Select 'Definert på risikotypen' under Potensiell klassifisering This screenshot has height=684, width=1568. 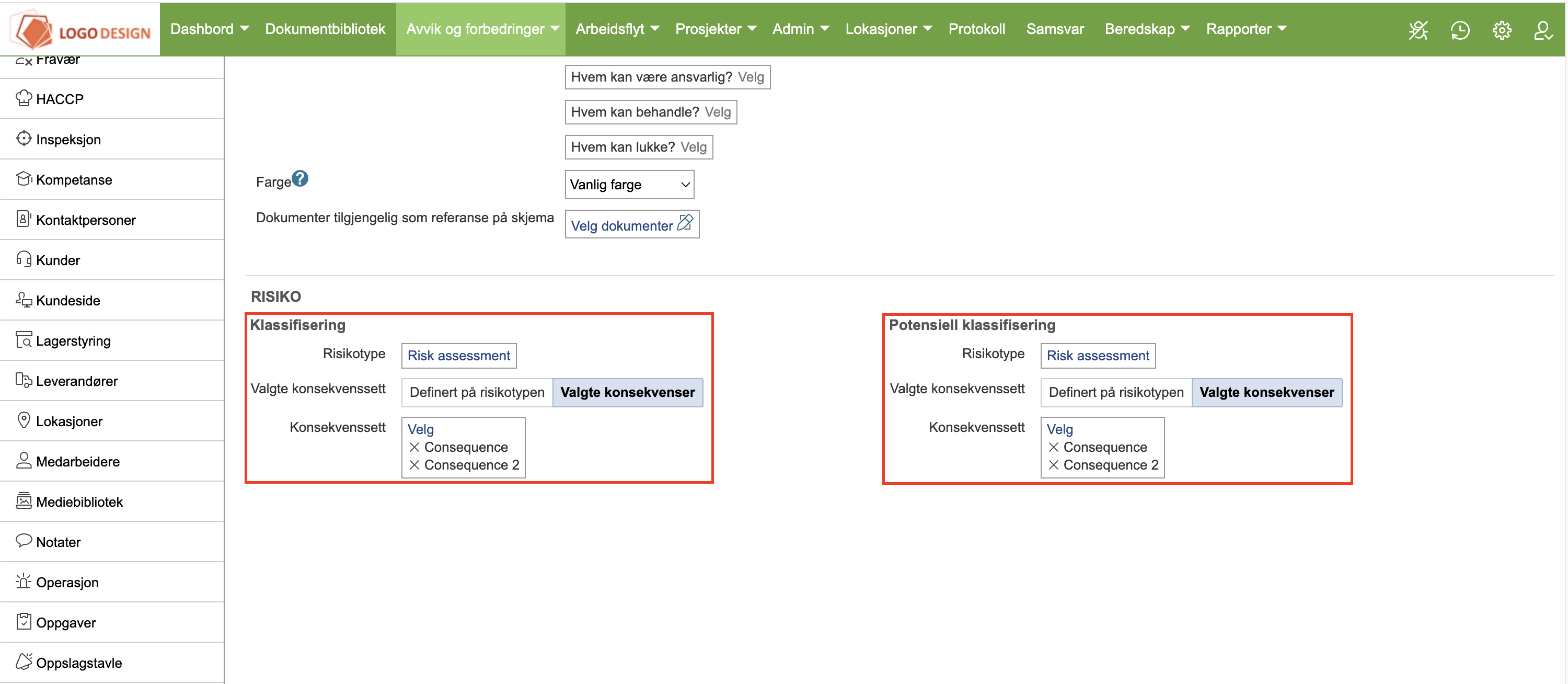click(1116, 392)
